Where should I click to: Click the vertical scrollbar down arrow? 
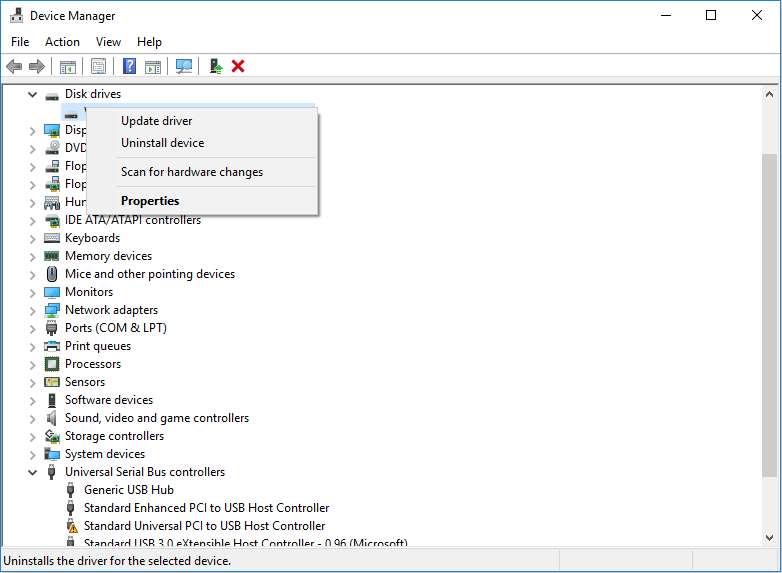click(769, 538)
